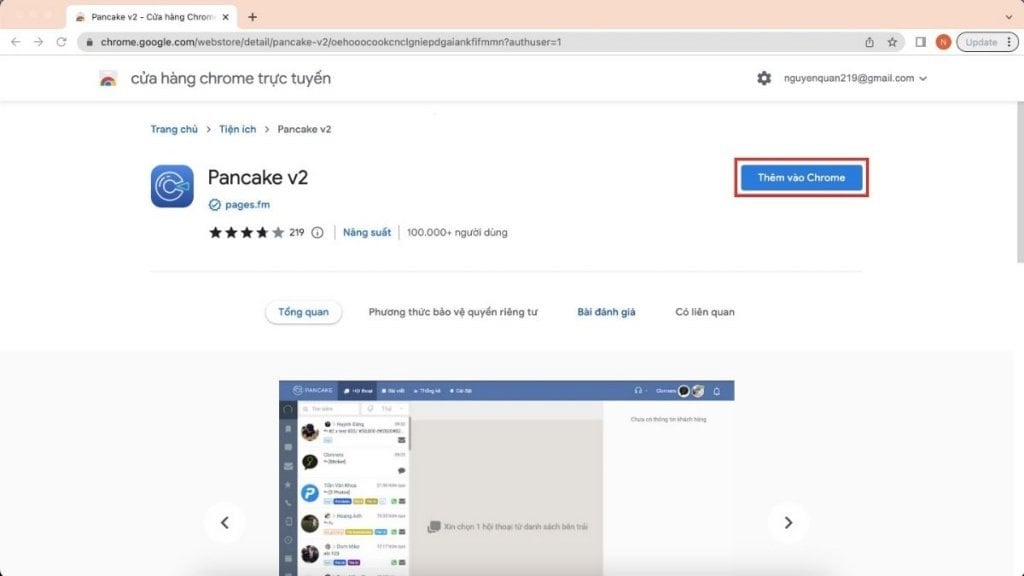The width and height of the screenshot is (1024, 576).
Task: Click the Chrome Web Store rainbow logo
Action: click(108, 78)
